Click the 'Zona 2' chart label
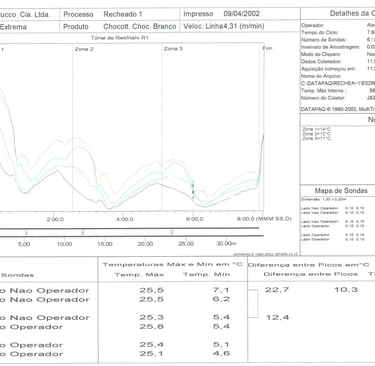The image size is (375, 366). (84, 49)
